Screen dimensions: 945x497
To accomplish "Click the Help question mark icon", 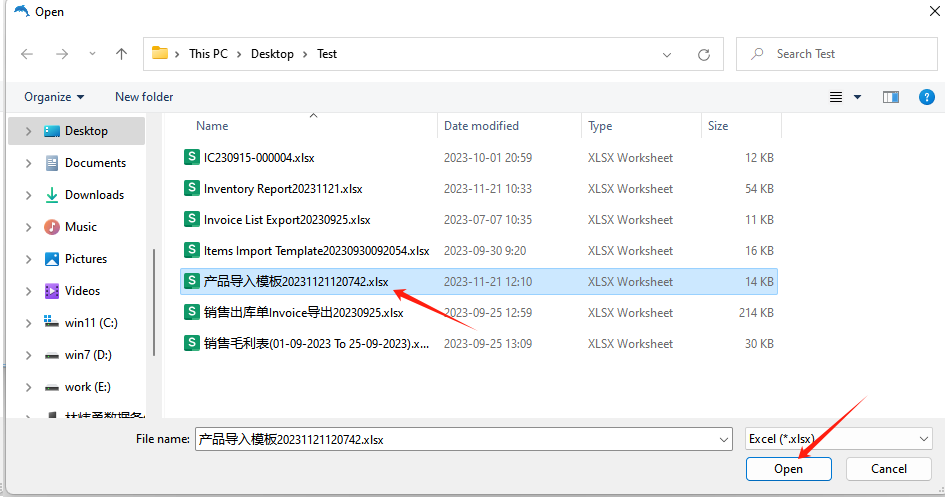I will (926, 97).
